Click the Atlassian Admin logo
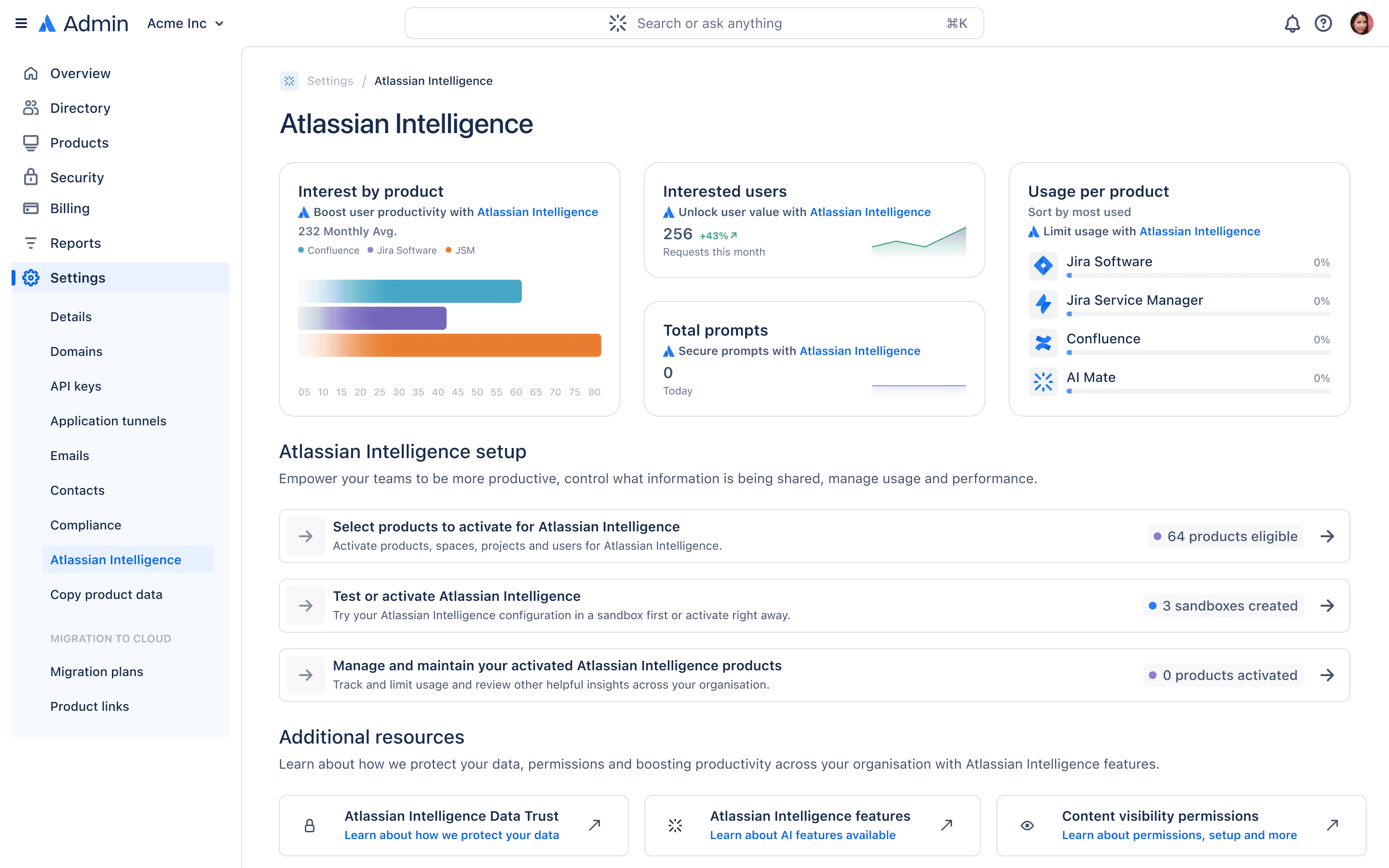Screen dimensions: 1389x868 [x=83, y=24]
